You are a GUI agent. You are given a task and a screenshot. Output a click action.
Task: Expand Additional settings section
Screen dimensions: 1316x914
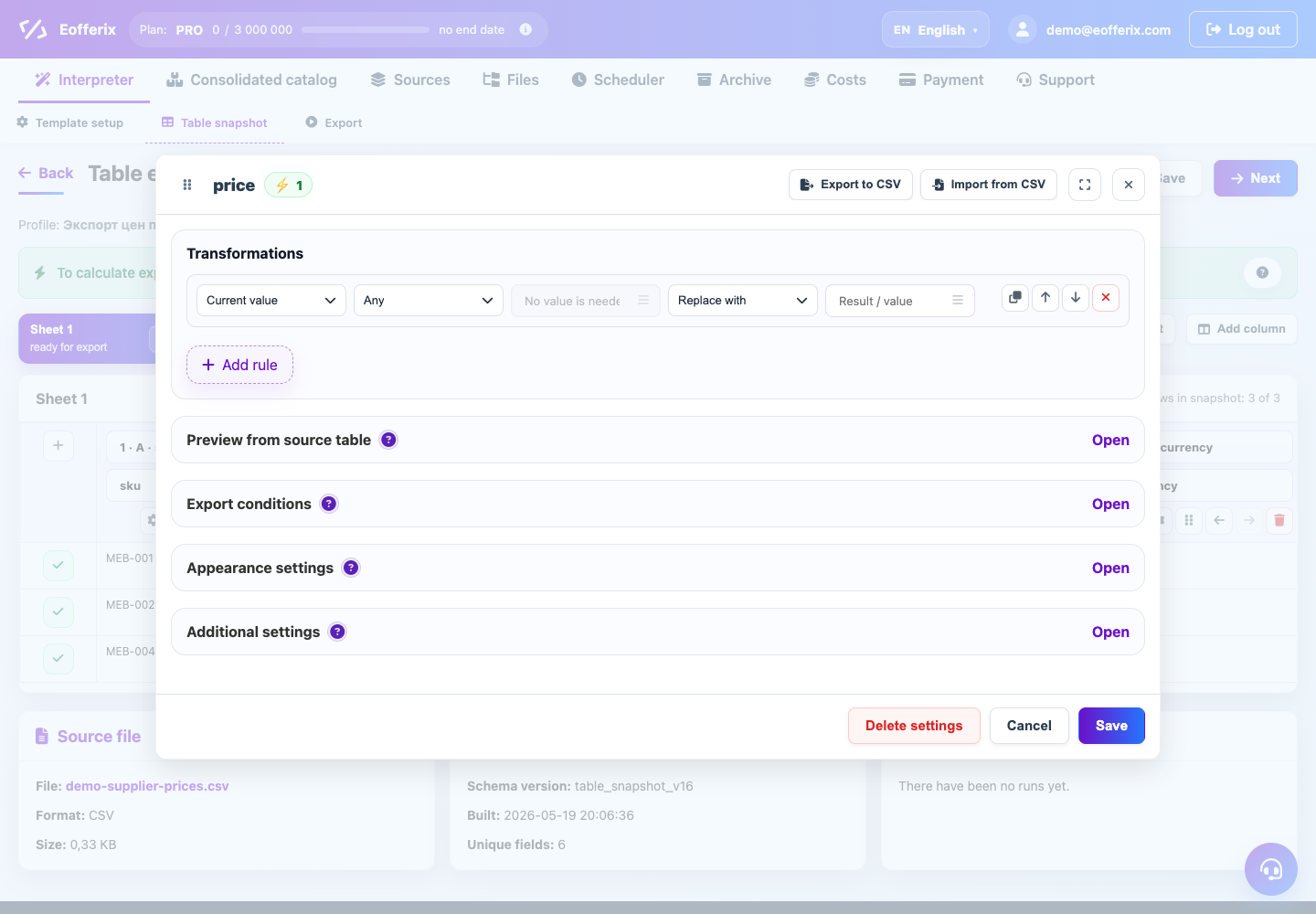[x=1110, y=632]
